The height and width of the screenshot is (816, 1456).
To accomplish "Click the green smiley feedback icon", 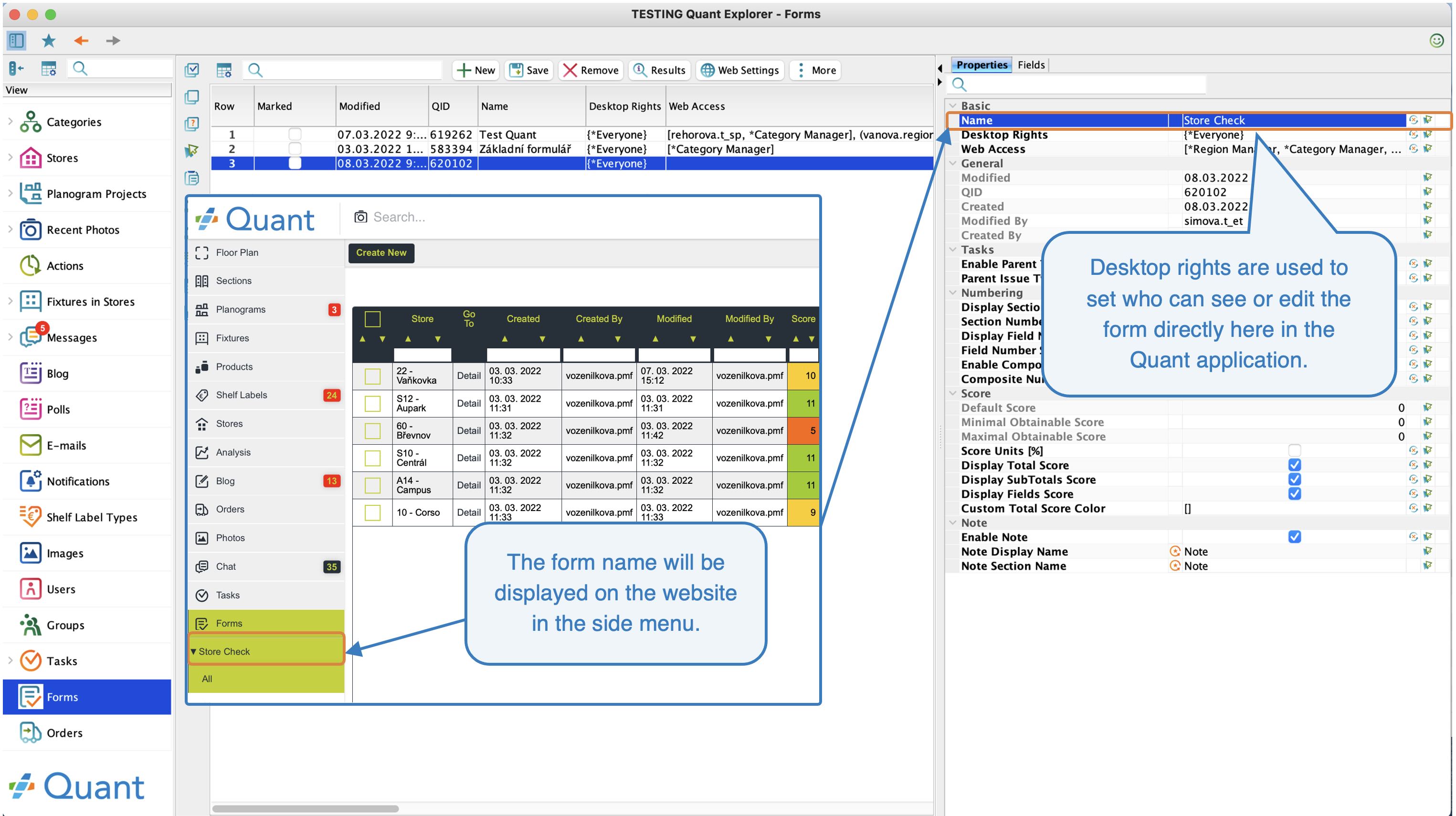I will pos(1436,40).
